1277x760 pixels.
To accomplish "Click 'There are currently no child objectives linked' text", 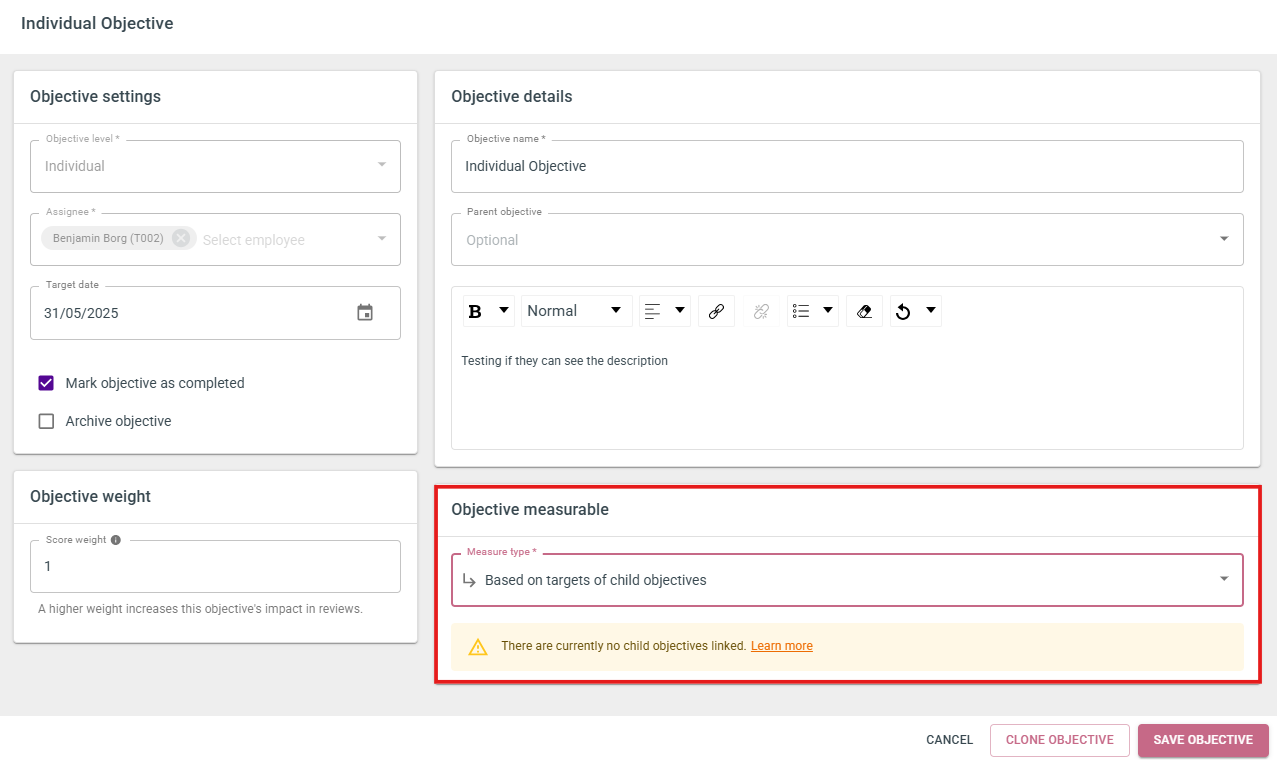I will pyautogui.click(x=624, y=646).
